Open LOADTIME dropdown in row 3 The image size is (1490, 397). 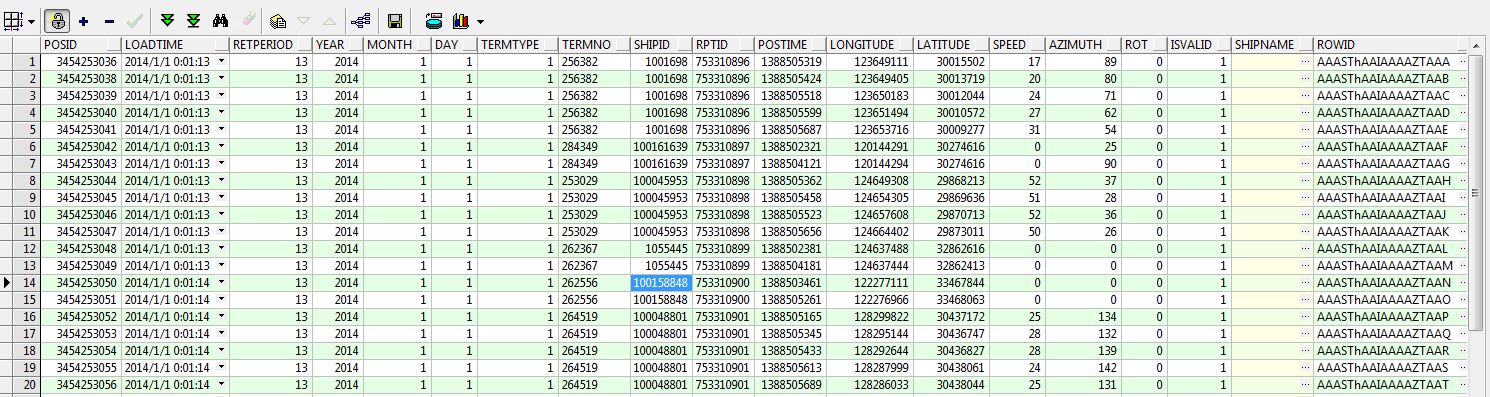[x=221, y=96]
